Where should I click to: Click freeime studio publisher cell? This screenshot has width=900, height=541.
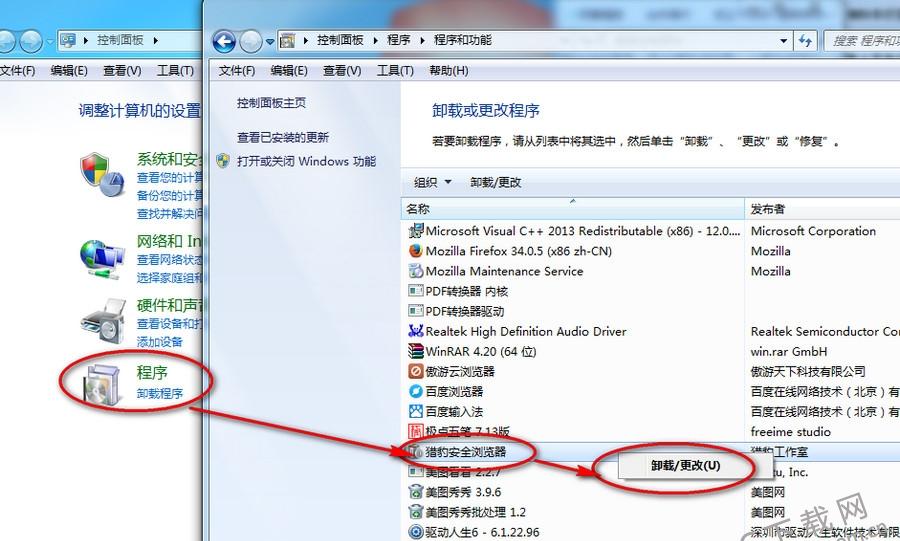pos(790,431)
